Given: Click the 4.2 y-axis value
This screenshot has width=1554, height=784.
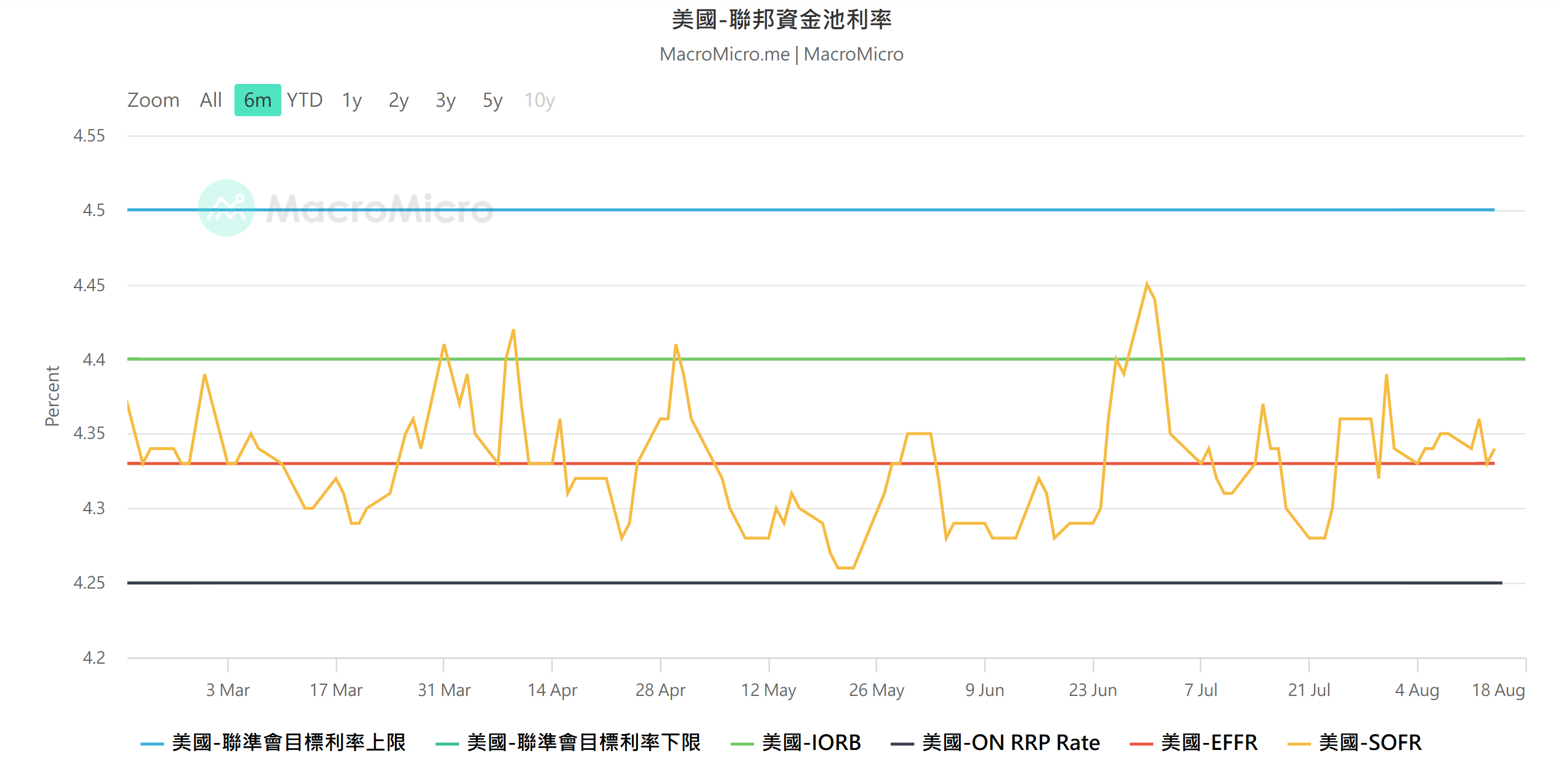Looking at the screenshot, I should [x=93, y=657].
